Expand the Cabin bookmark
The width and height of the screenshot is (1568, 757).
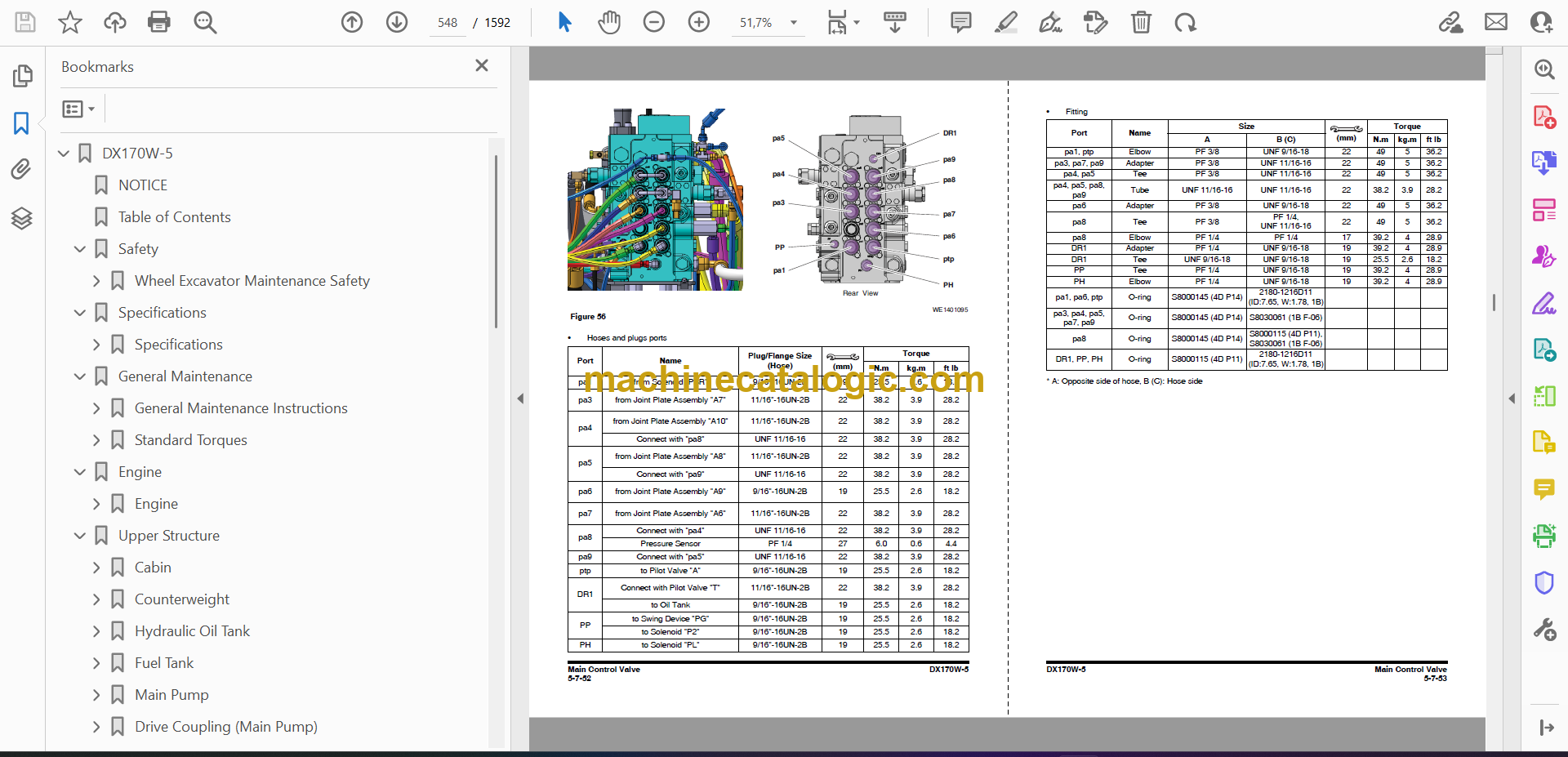point(96,568)
